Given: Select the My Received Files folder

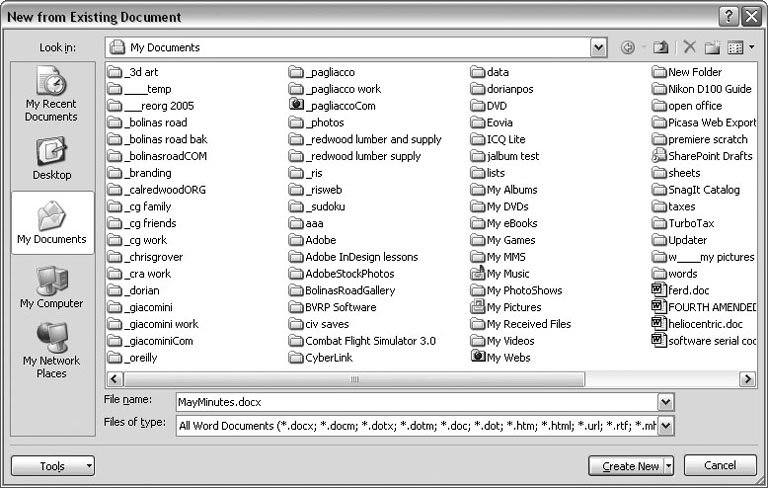Looking at the screenshot, I should pyautogui.click(x=521, y=324).
